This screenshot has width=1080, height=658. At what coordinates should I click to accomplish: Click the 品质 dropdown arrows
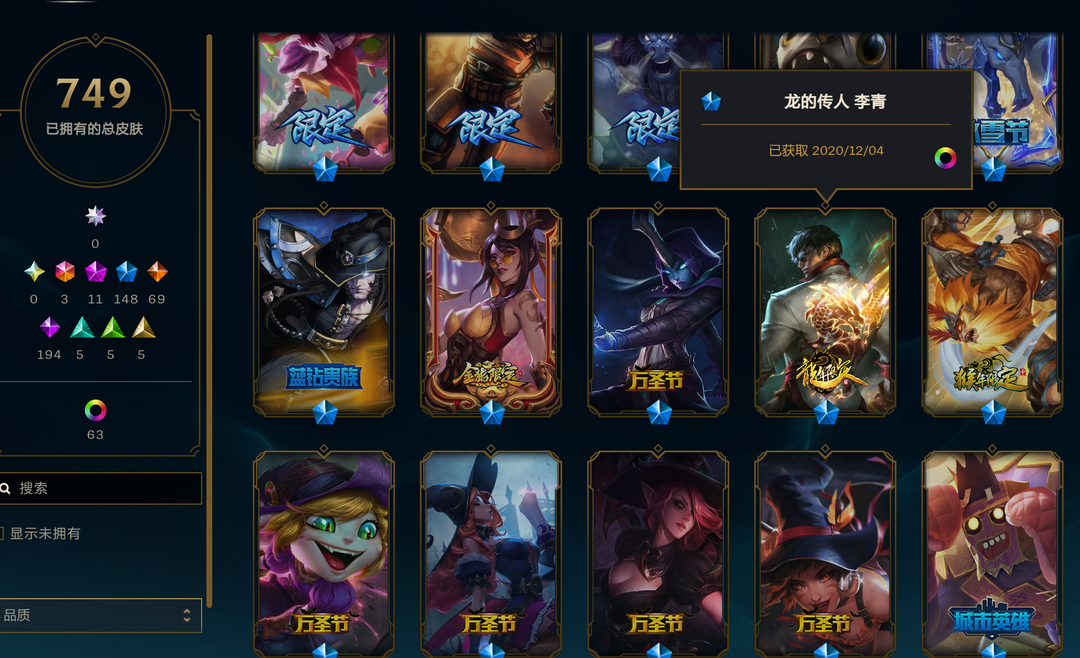[187, 615]
